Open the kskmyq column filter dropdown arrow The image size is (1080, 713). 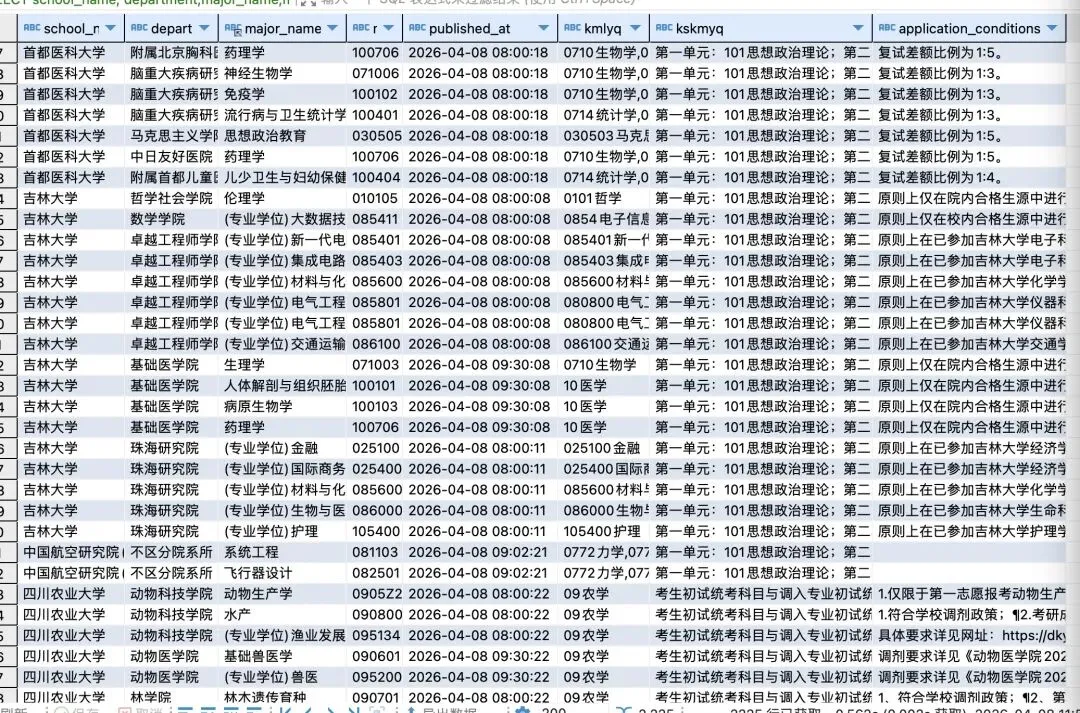pos(858,28)
